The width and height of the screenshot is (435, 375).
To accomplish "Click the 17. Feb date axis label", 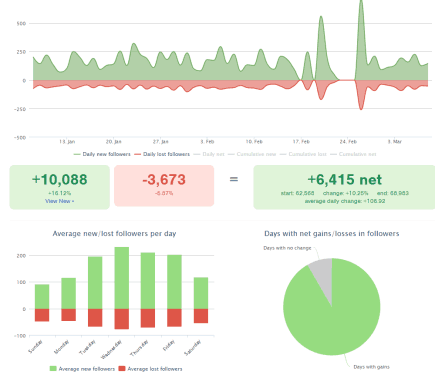I will pos(301,142).
